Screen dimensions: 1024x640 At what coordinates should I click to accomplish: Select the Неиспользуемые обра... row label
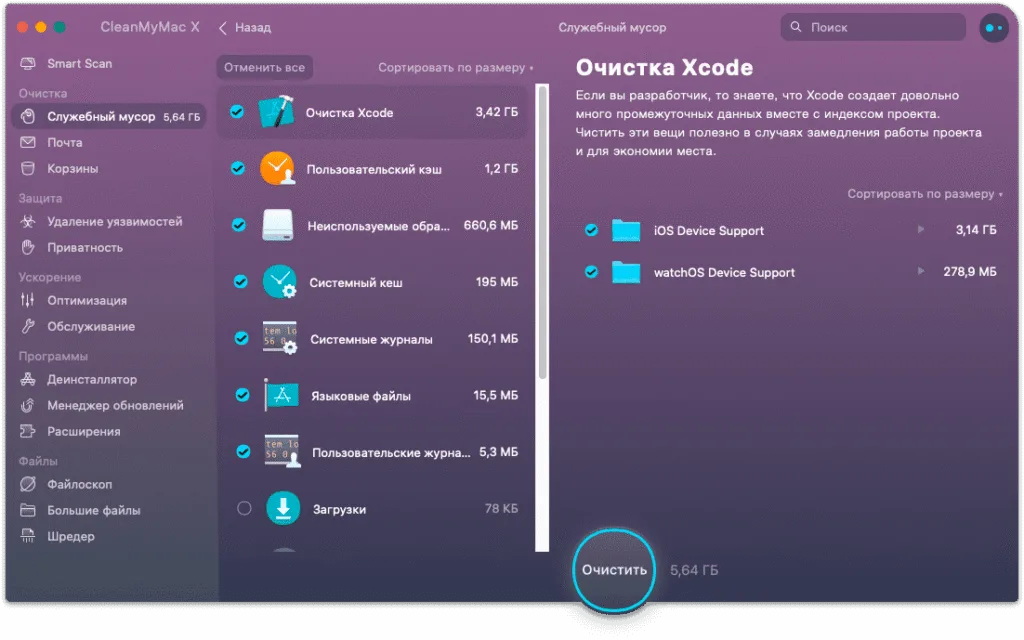click(379, 226)
